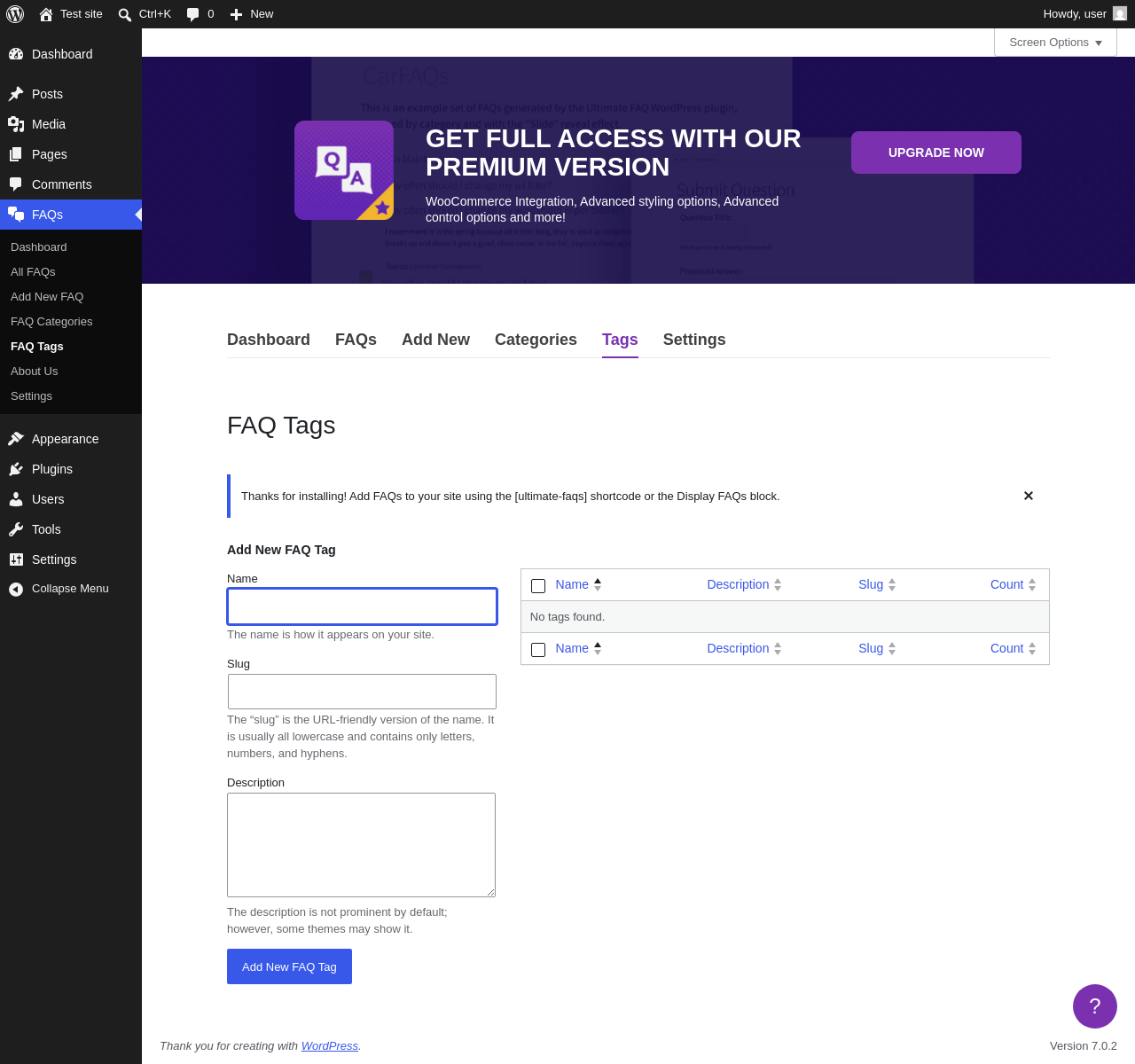The width and height of the screenshot is (1135, 1064).
Task: Sort by Slug using the header sort arrows
Action: tap(892, 585)
